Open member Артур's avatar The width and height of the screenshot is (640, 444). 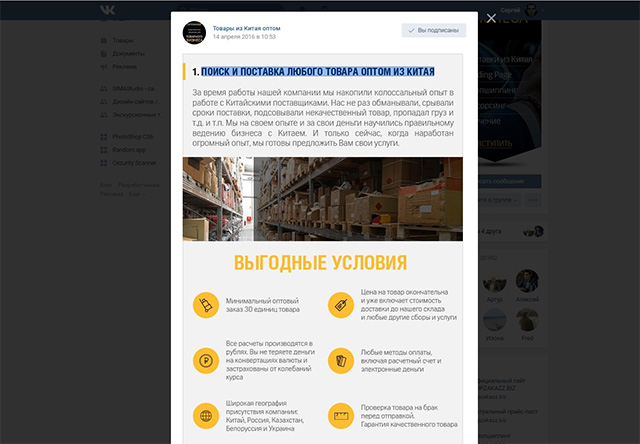494,281
